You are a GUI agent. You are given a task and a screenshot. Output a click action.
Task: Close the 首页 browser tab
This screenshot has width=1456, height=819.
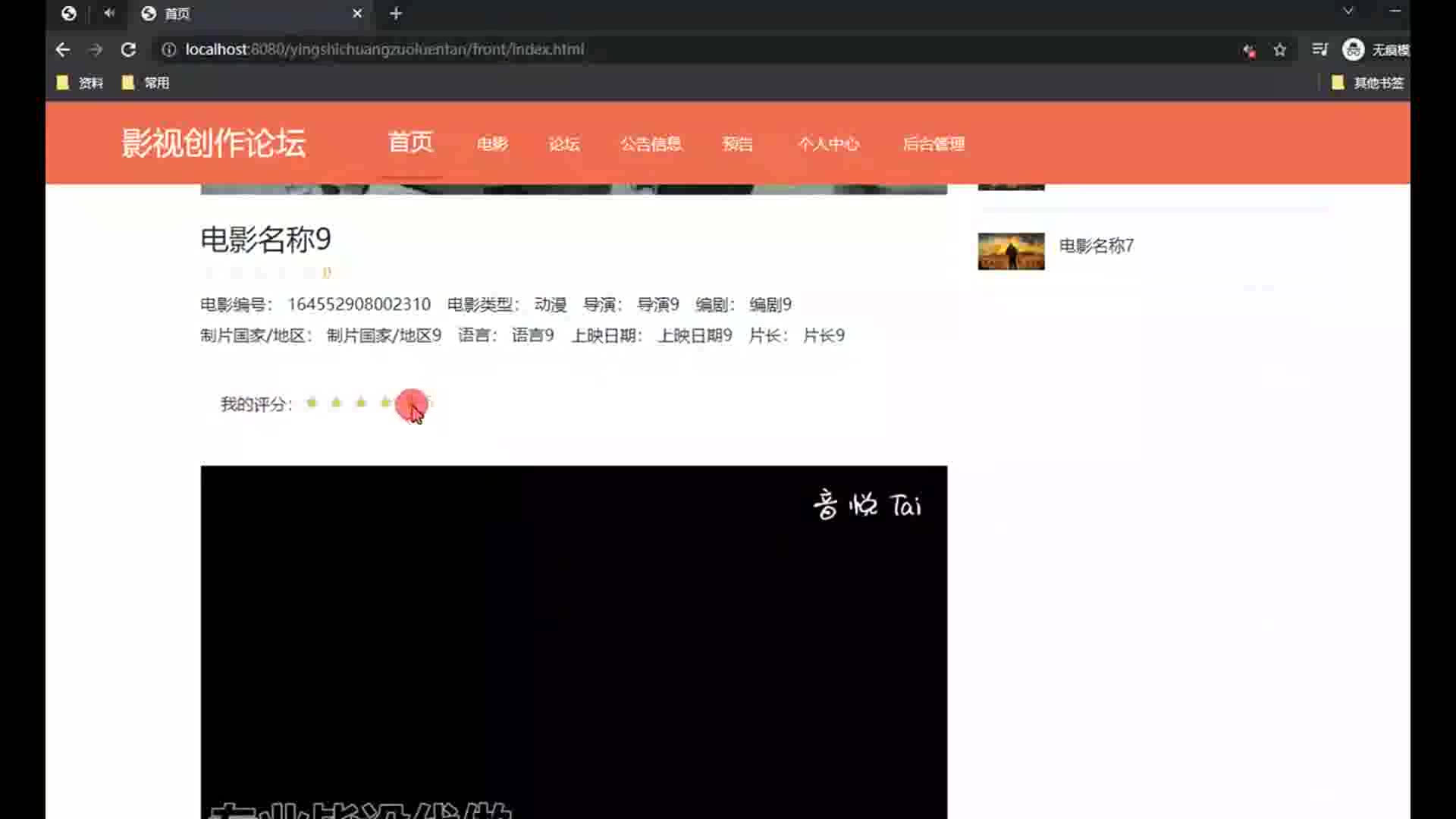[357, 14]
